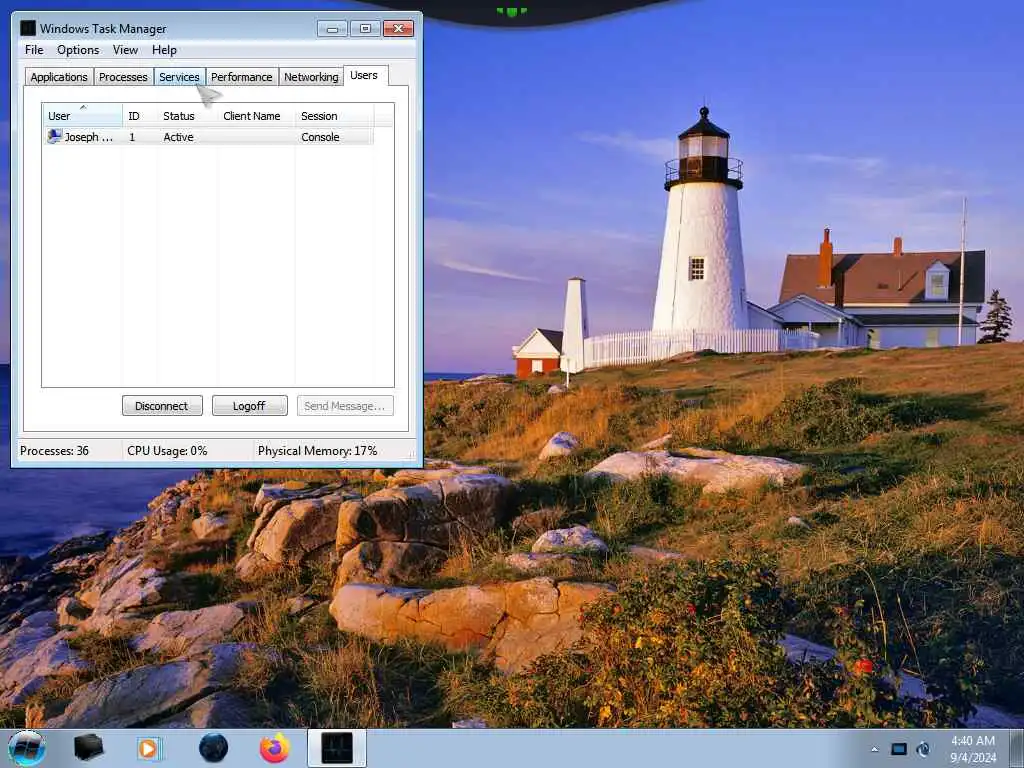1024x768 pixels.
Task: Open the power icon in system tray
Action: click(x=923, y=749)
